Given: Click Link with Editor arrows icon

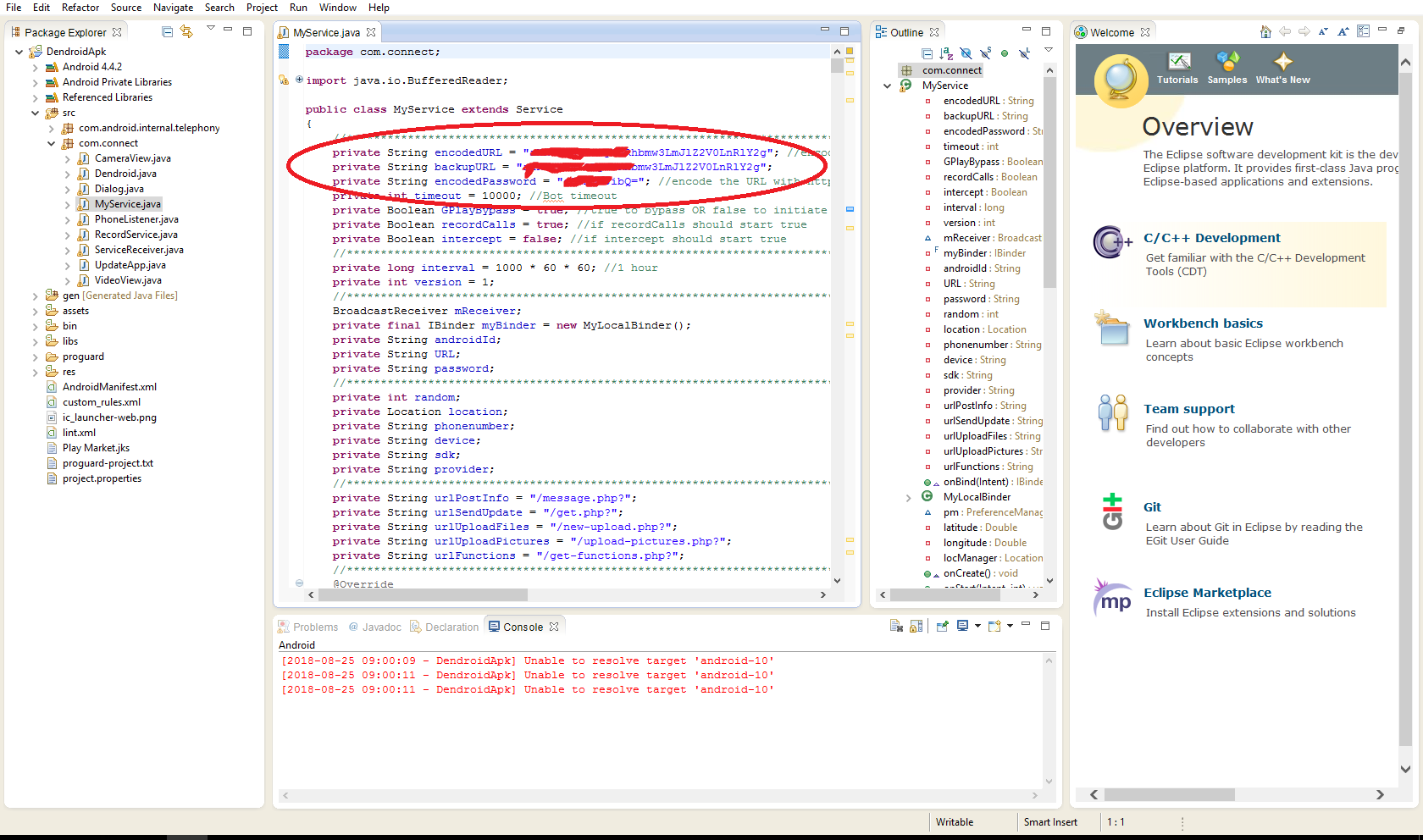Looking at the screenshot, I should [x=186, y=32].
